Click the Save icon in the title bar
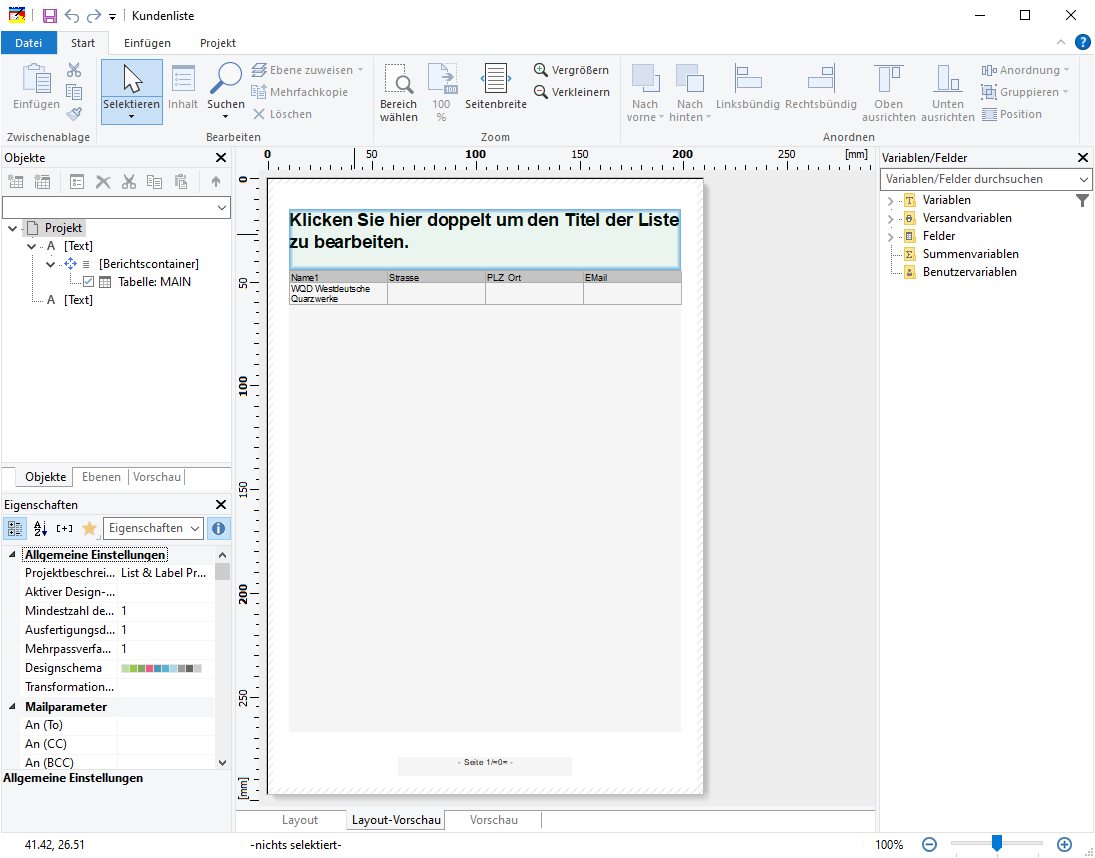 click(50, 15)
